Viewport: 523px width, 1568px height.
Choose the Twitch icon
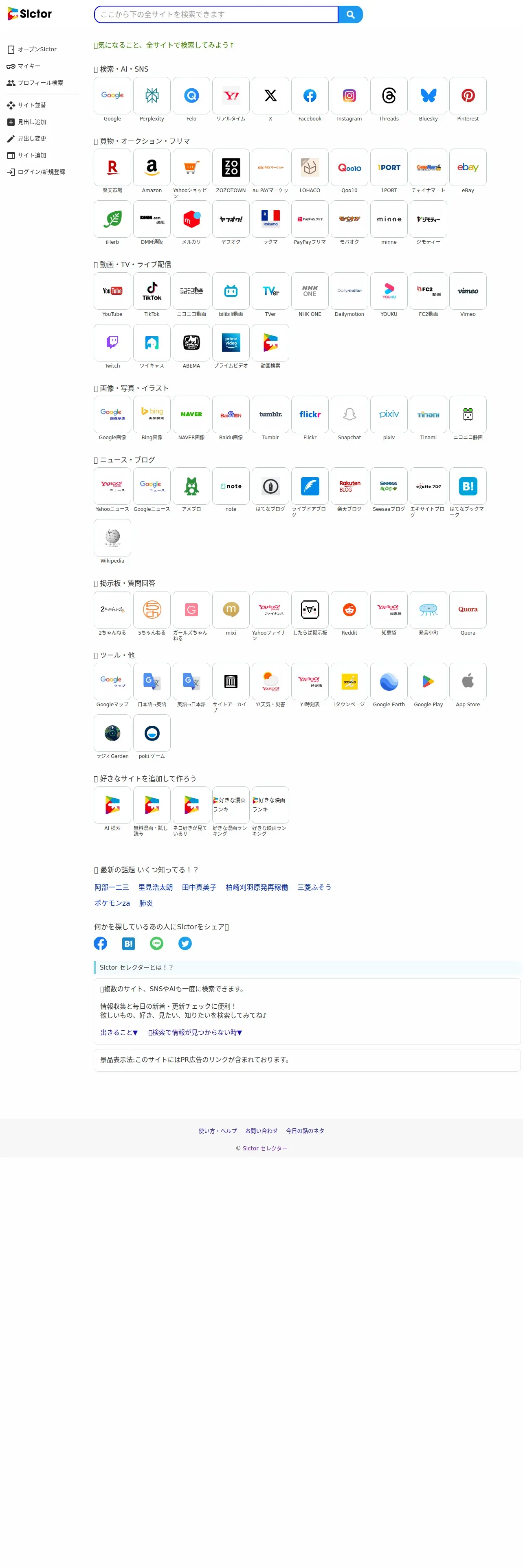tap(112, 343)
